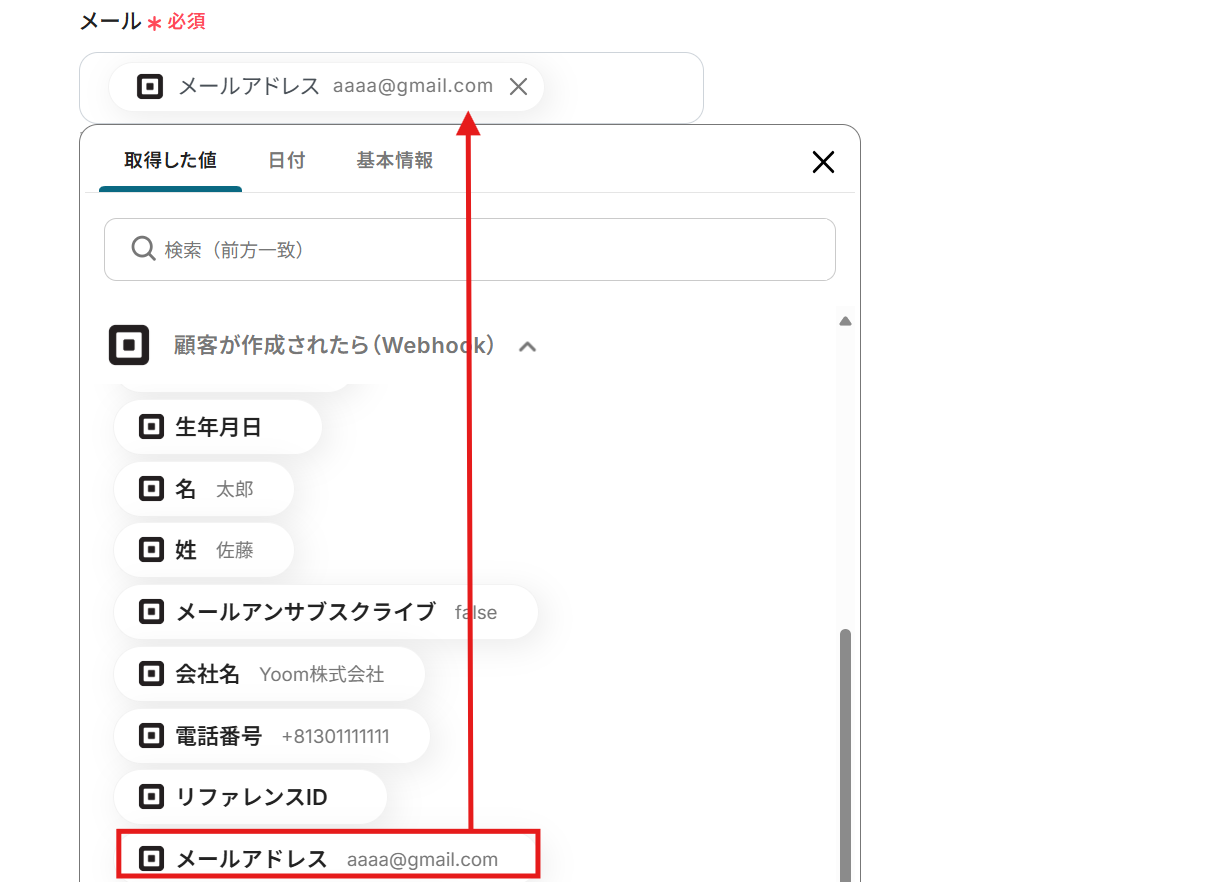Switch to the 基本情報 tab
Image resolution: width=1223 pixels, height=882 pixels.
[x=394, y=160]
